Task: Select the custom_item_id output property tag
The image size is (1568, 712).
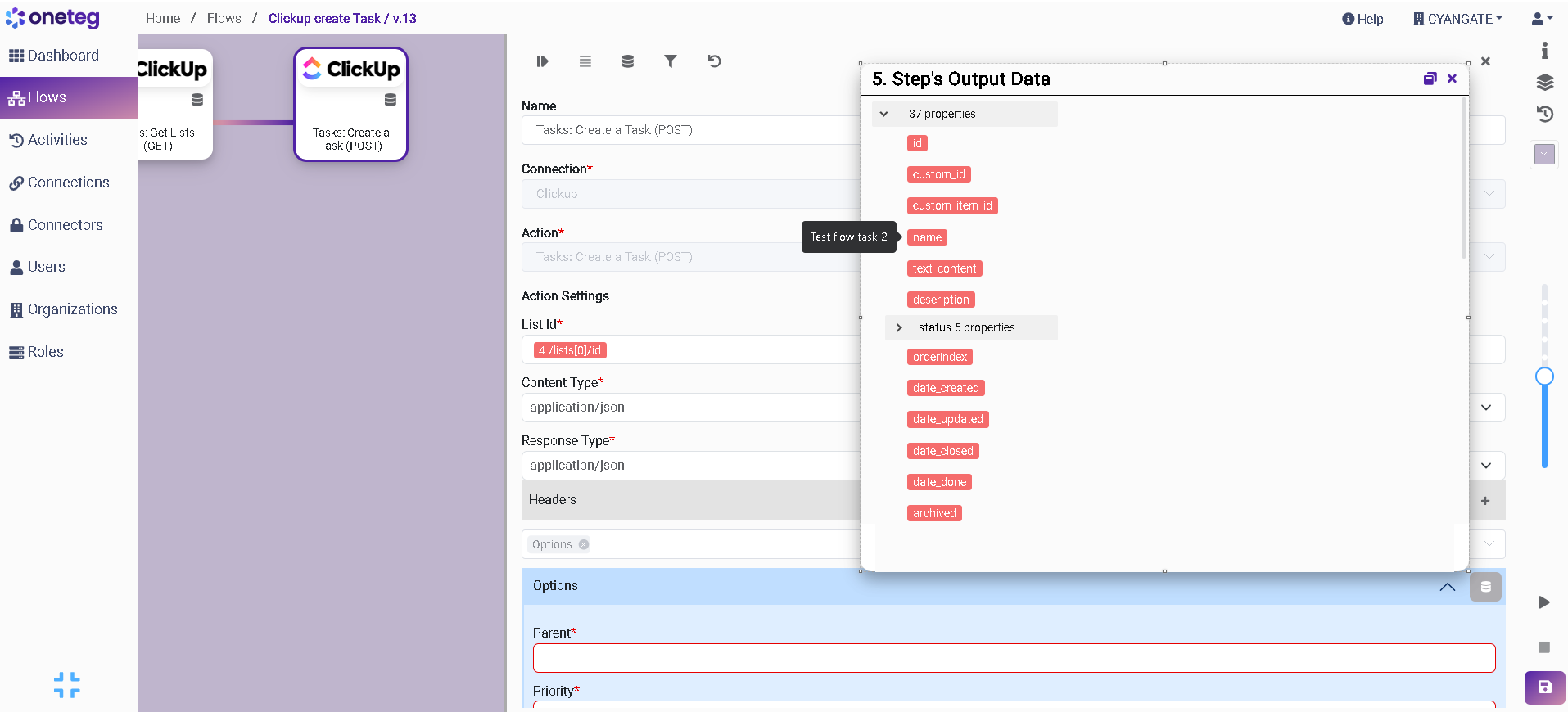Action: (x=951, y=205)
